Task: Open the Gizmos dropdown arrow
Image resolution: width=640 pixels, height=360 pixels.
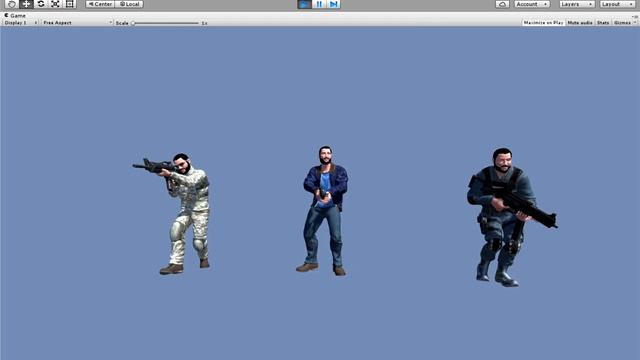Action: pyautogui.click(x=635, y=23)
